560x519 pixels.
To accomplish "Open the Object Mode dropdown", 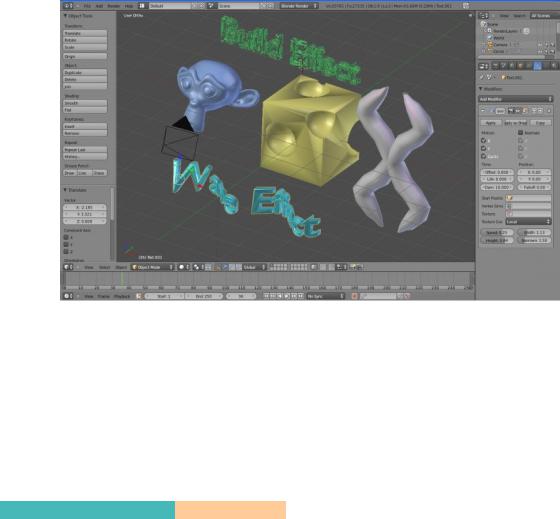I will point(152,267).
